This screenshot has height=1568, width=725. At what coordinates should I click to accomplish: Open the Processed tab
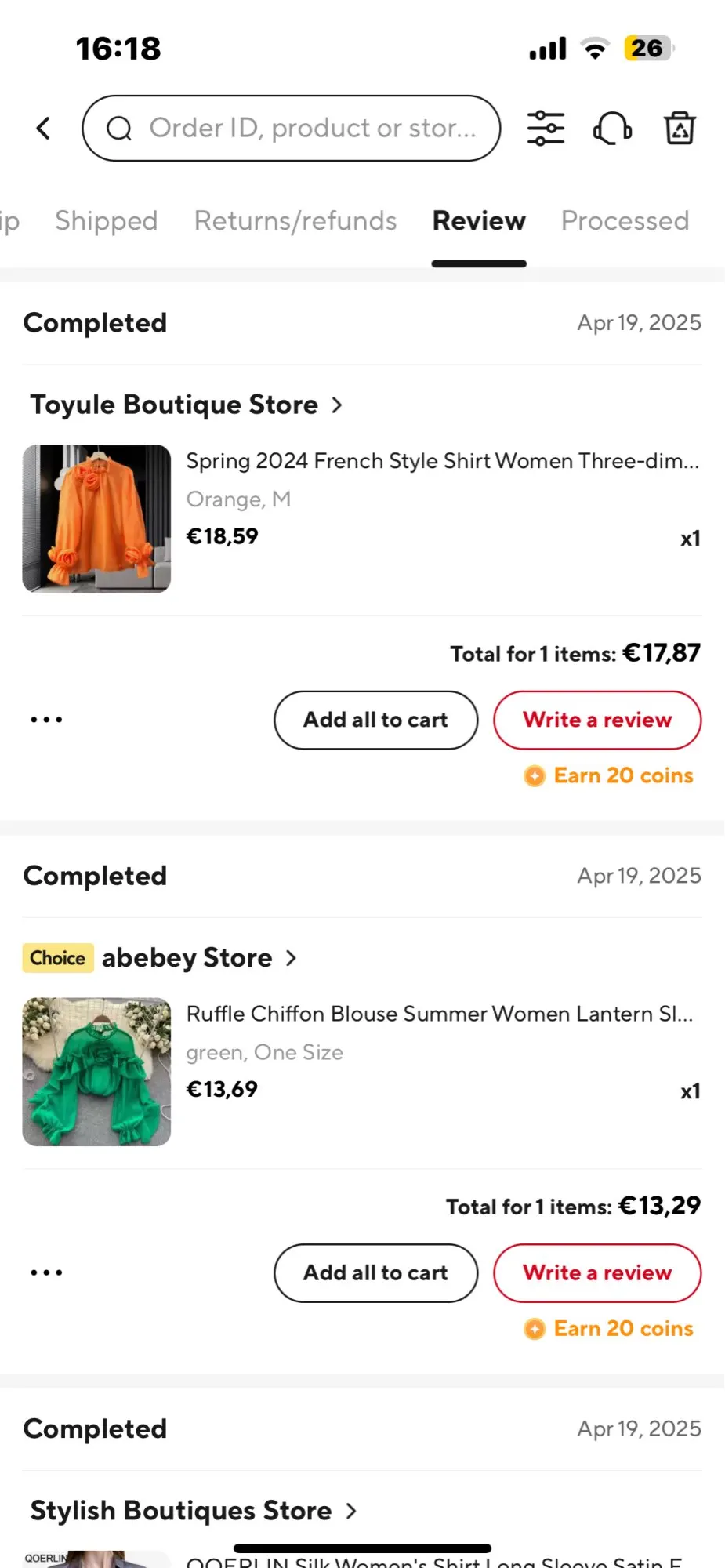point(625,221)
